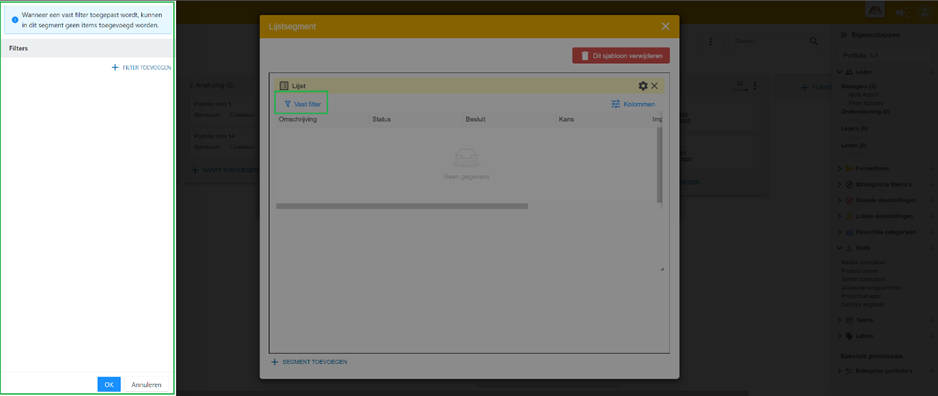Collapse the Skills section
Viewport: 938px width, 396px height.
[839, 248]
